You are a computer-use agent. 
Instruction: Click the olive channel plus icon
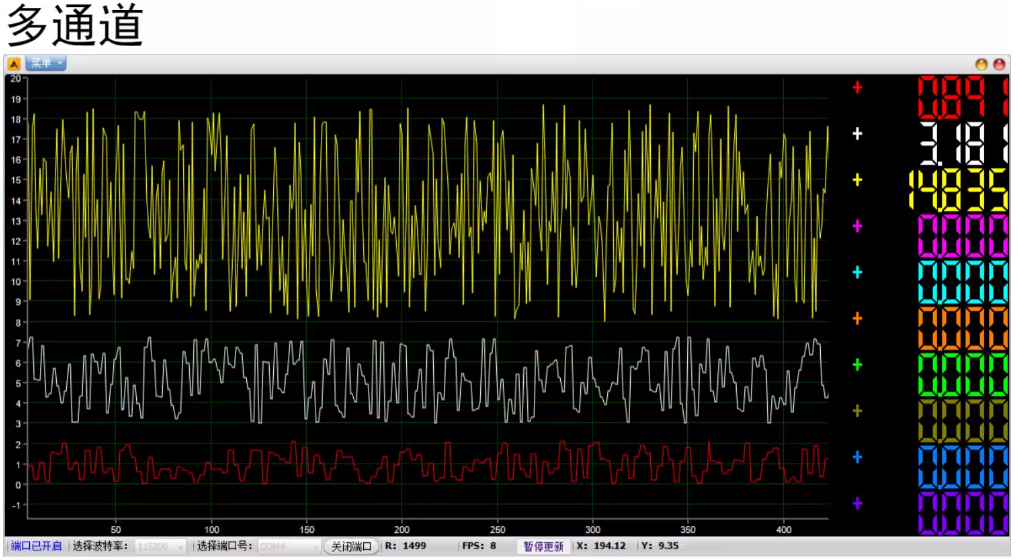pyautogui.click(x=857, y=411)
